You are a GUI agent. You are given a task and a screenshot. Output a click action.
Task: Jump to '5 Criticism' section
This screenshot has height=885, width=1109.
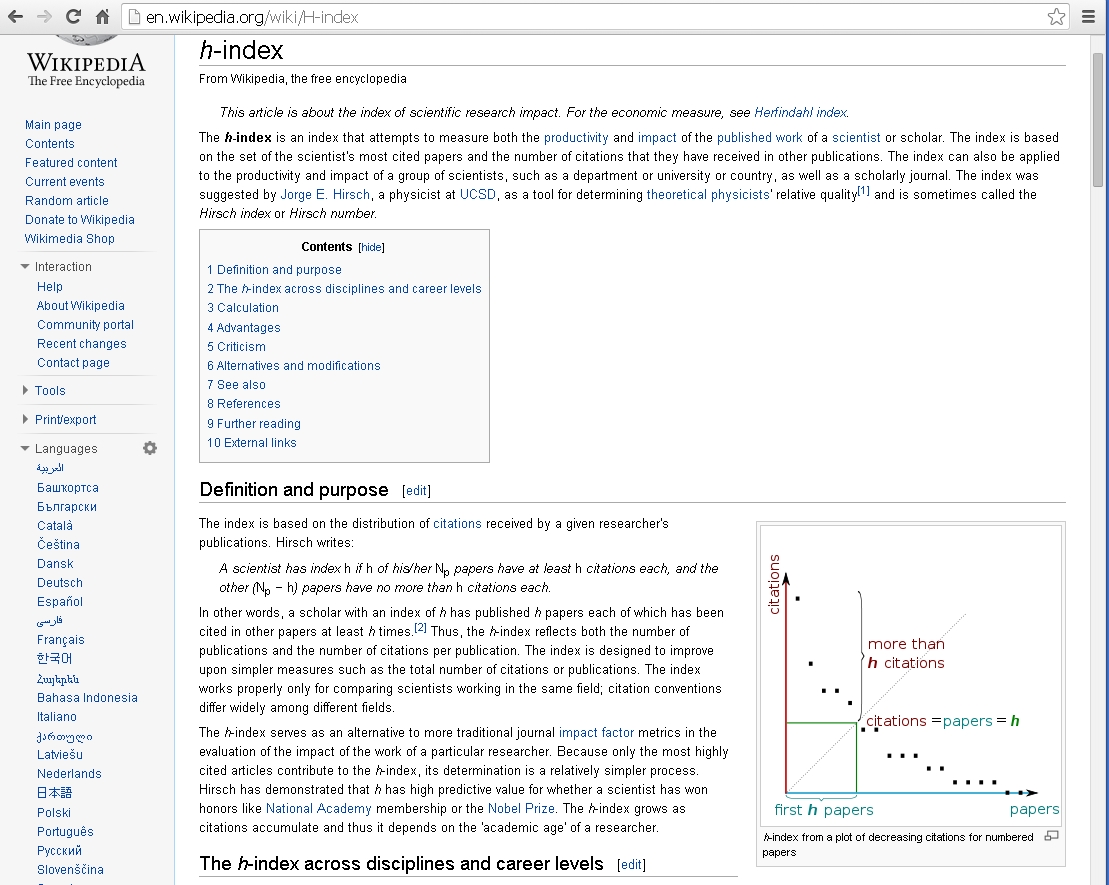(236, 347)
